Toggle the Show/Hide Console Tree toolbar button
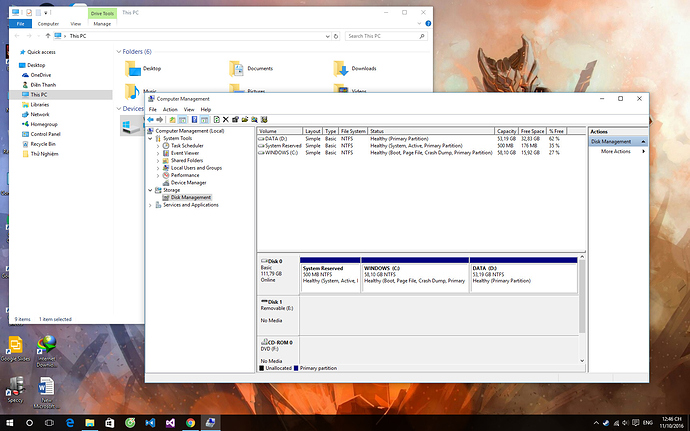690x431 pixels. coord(183,120)
